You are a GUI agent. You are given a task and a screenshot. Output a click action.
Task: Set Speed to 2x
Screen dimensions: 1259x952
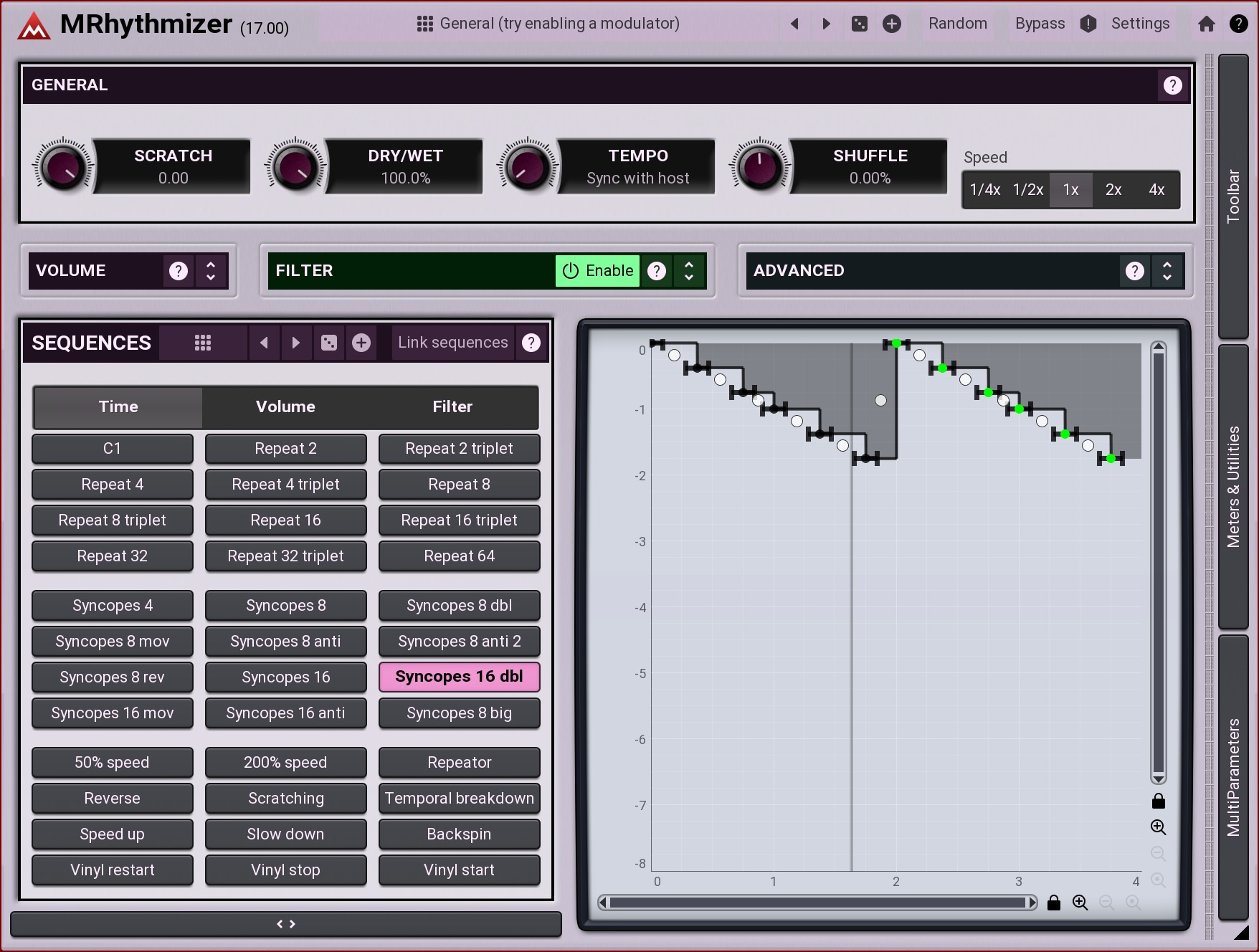click(1113, 190)
